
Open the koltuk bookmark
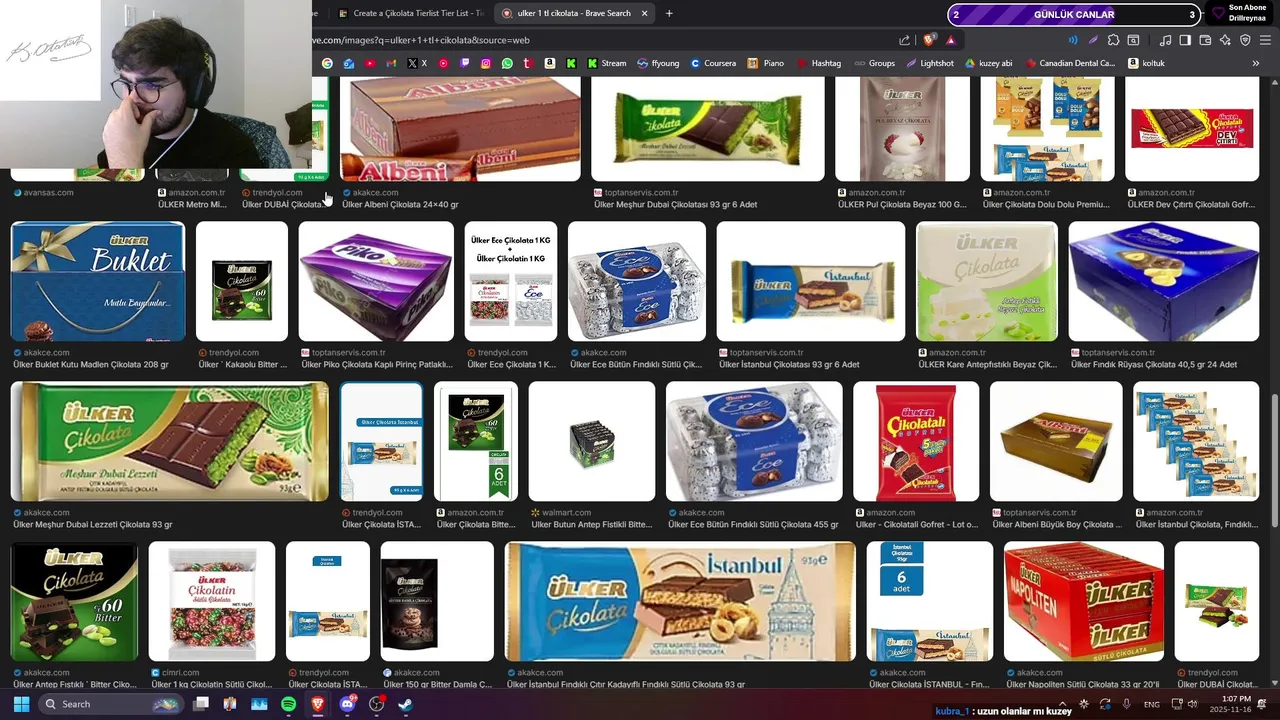click(1146, 63)
